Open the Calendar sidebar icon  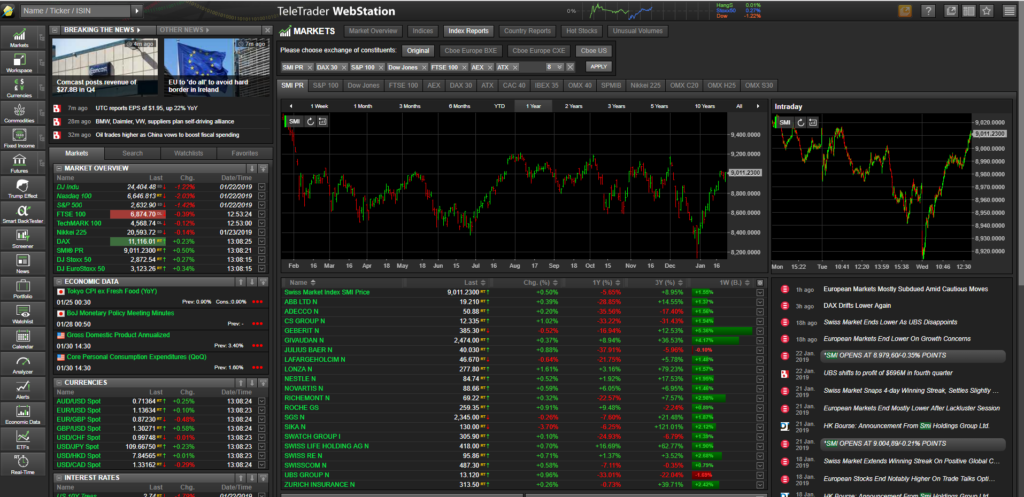[20, 340]
